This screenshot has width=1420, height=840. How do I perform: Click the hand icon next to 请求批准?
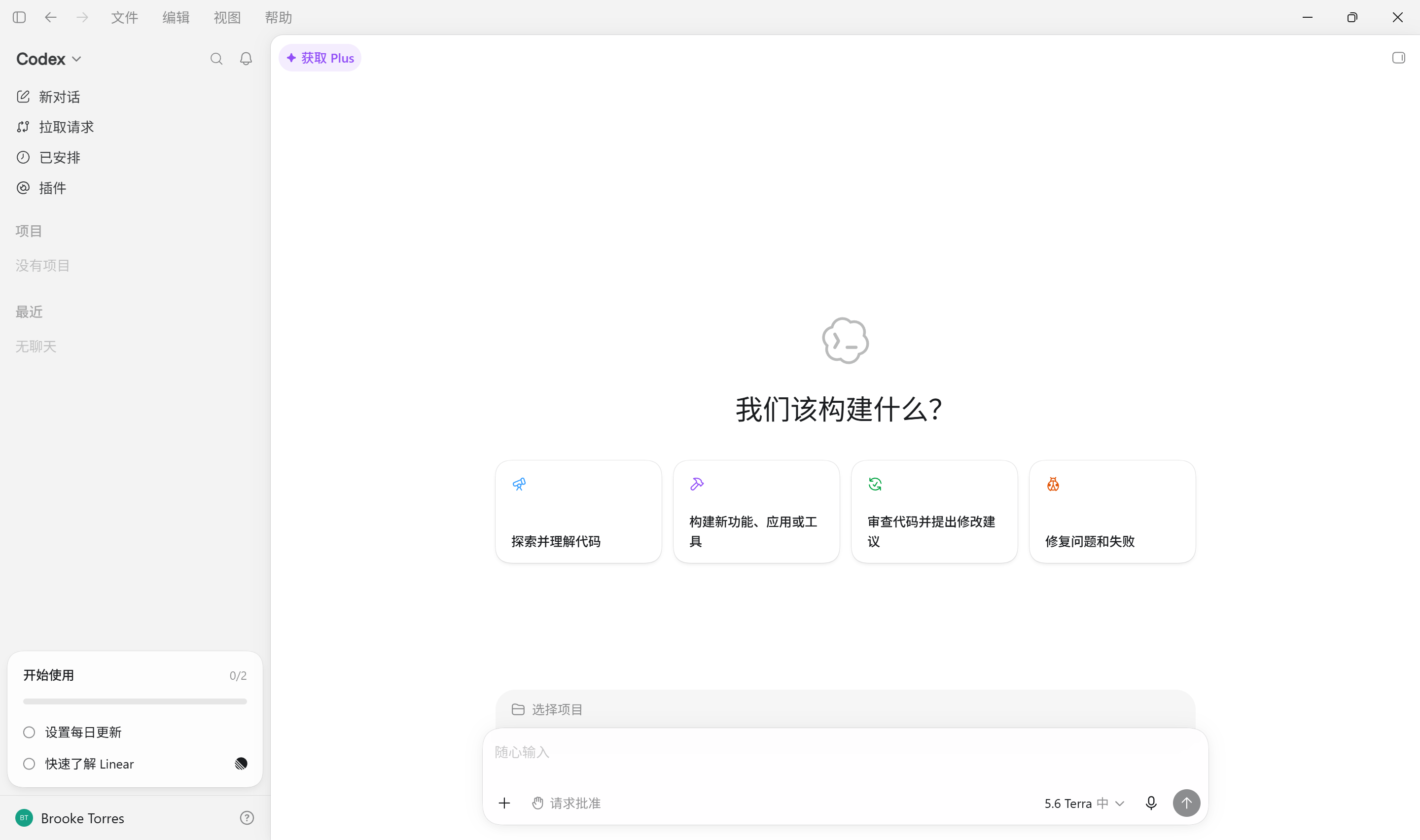(537, 803)
